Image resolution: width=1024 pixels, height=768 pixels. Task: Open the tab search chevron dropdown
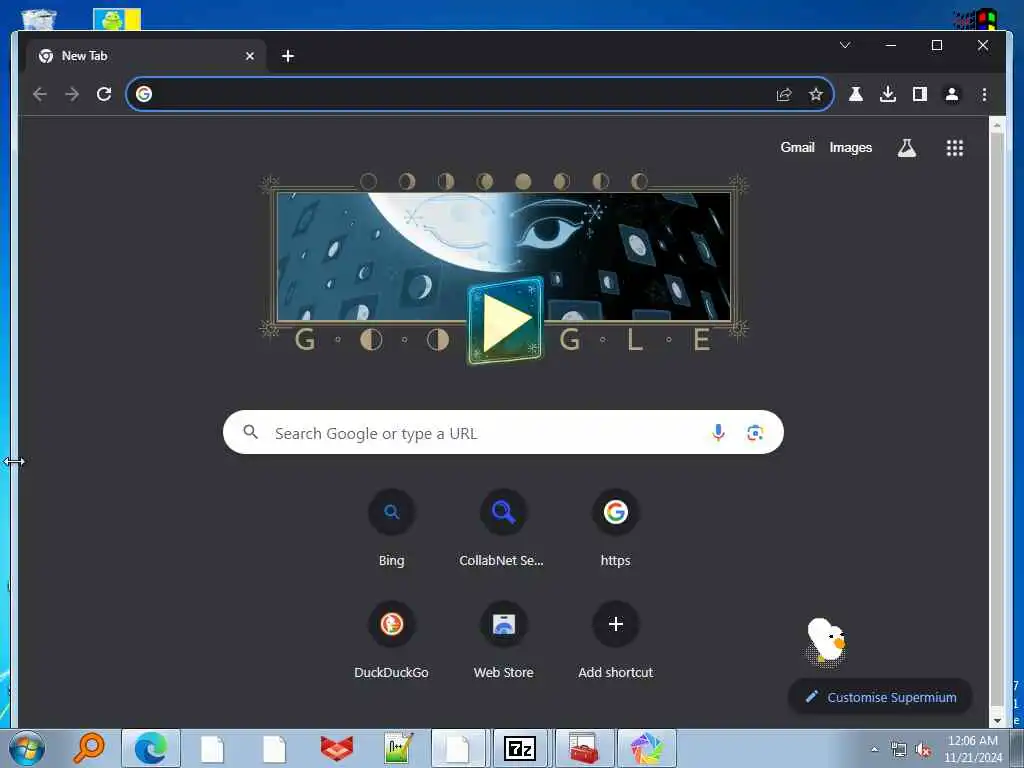(845, 45)
